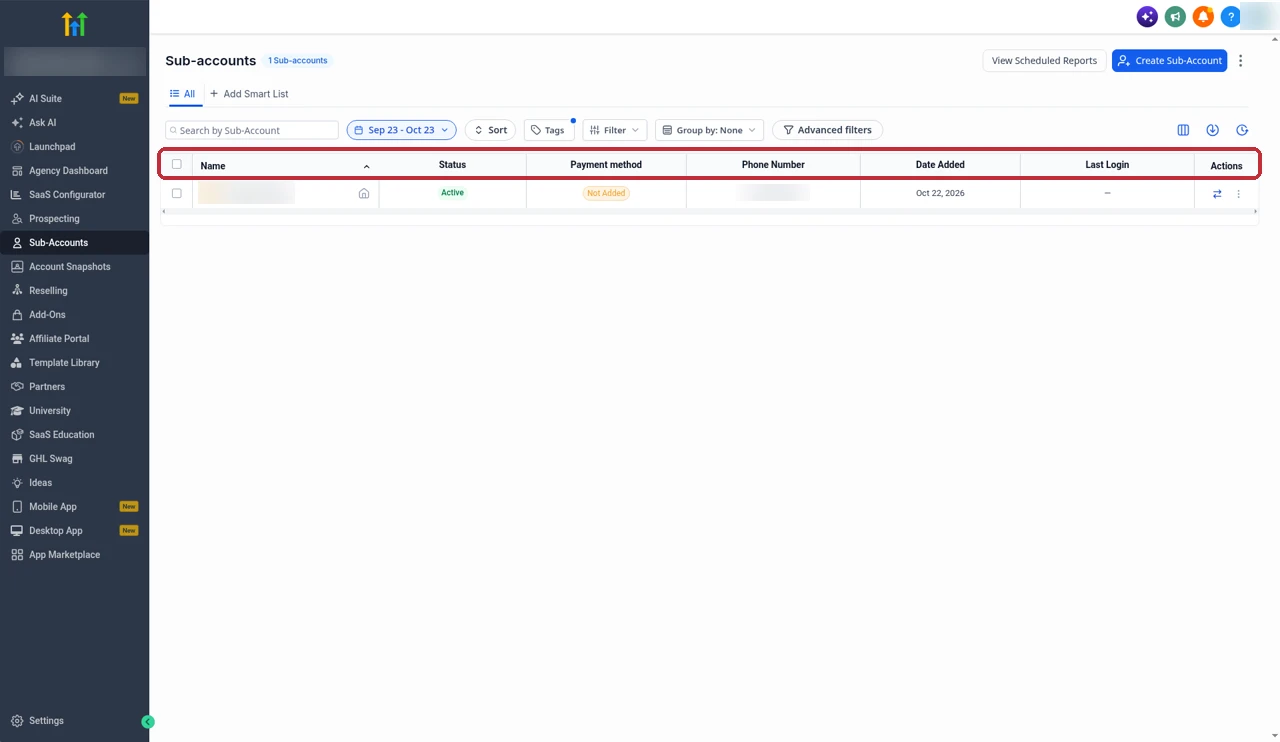Click the Partners handshake icon

[17, 387]
